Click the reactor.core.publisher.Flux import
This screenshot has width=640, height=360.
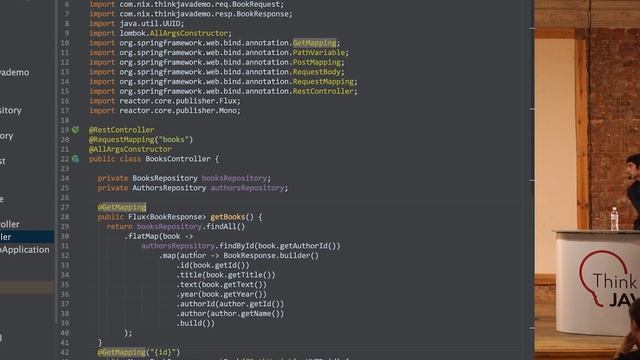point(178,101)
